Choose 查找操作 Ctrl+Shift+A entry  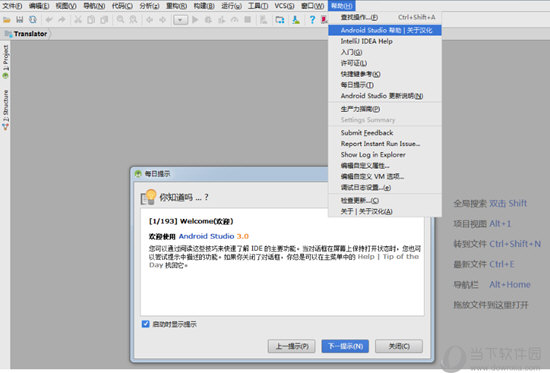pyautogui.click(x=385, y=17)
